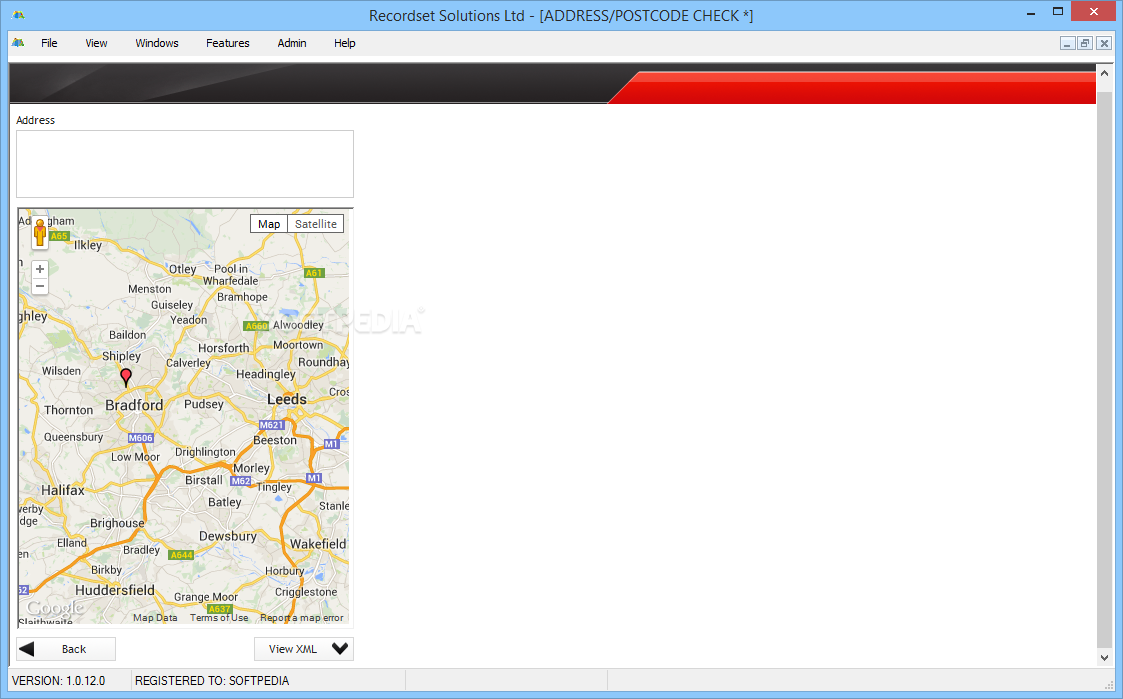Click the red location pin marker

pyautogui.click(x=125, y=377)
